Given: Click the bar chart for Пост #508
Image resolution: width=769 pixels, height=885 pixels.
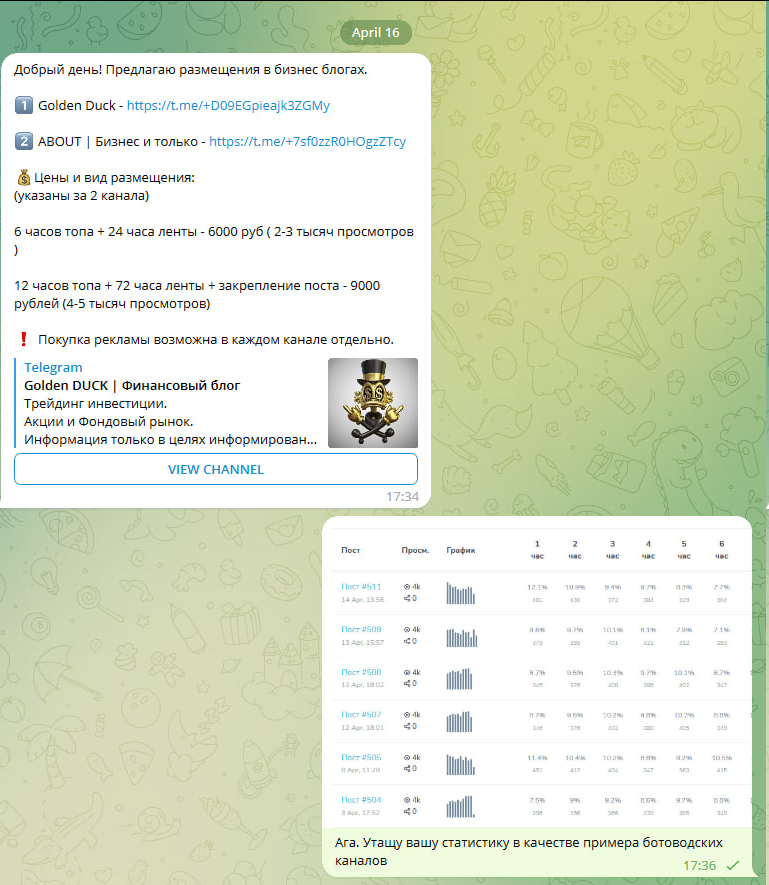Looking at the screenshot, I should coord(459,679).
